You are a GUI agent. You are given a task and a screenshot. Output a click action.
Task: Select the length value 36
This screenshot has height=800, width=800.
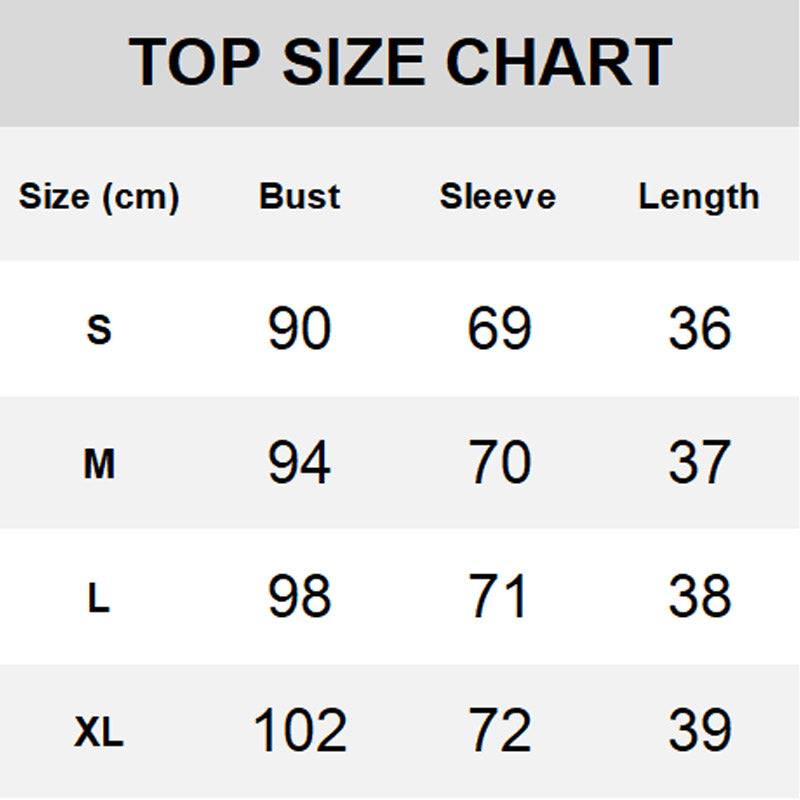pos(700,328)
